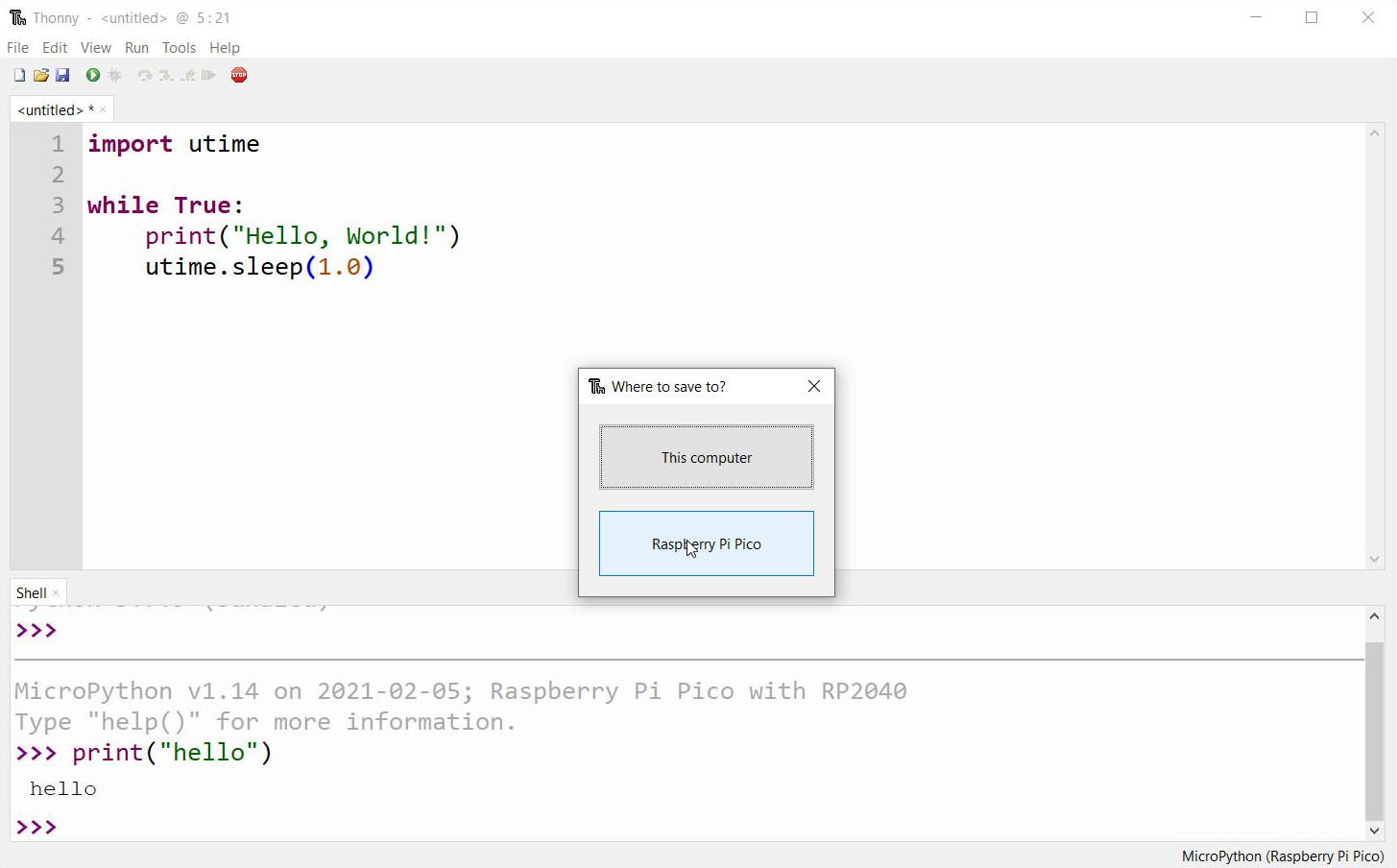This screenshot has height=868, width=1397.
Task: Open the Help menu
Action: click(x=224, y=47)
